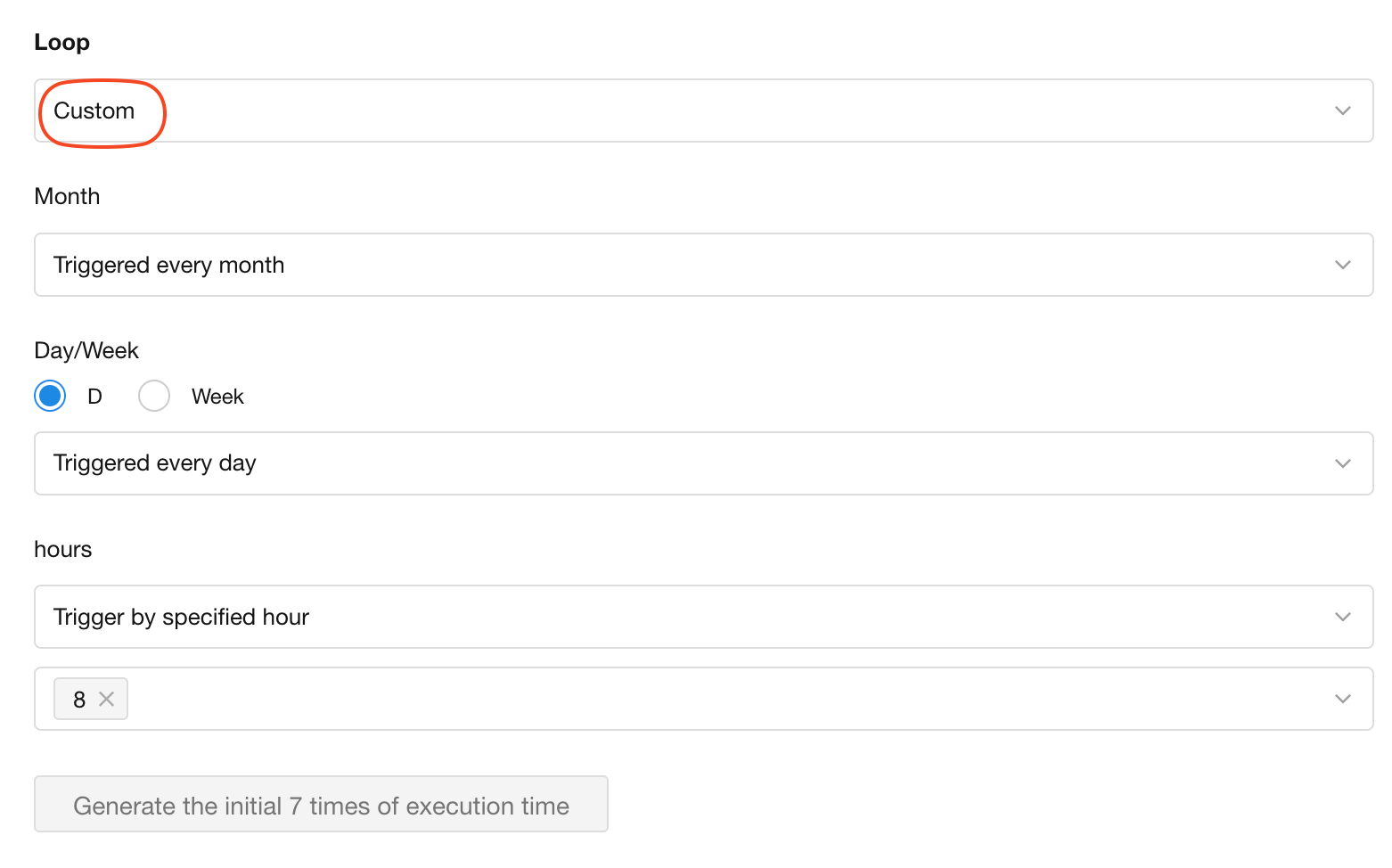Click the Month field label
The image size is (1392, 868).
point(67,196)
